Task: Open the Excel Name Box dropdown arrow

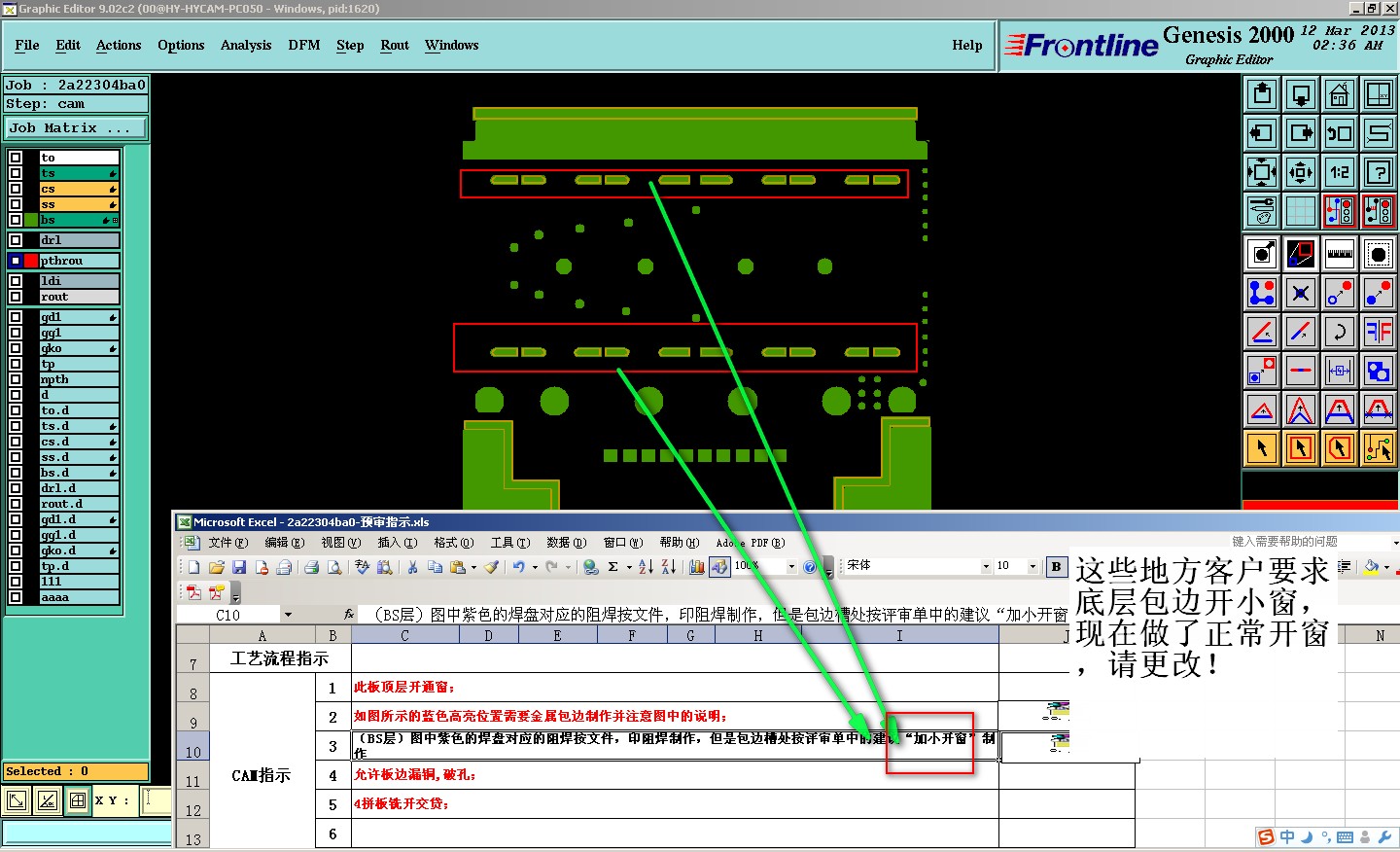Action: [x=288, y=615]
